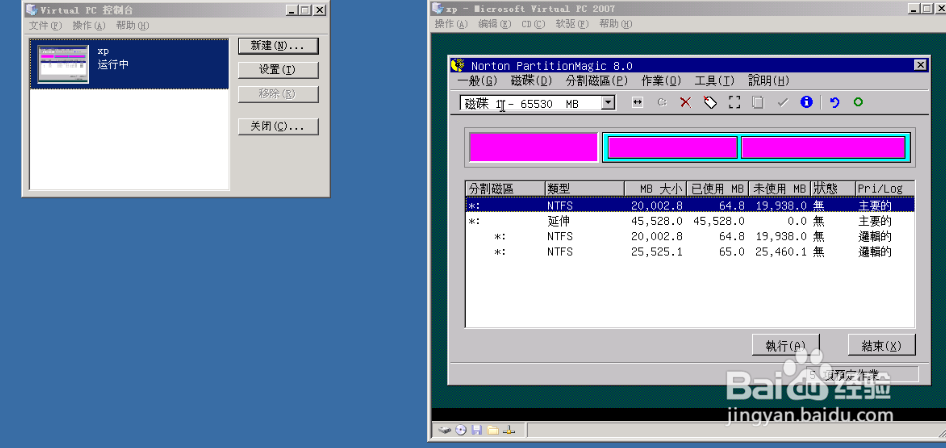
Task: Click the 已使用 MB column header
Action: [718, 189]
